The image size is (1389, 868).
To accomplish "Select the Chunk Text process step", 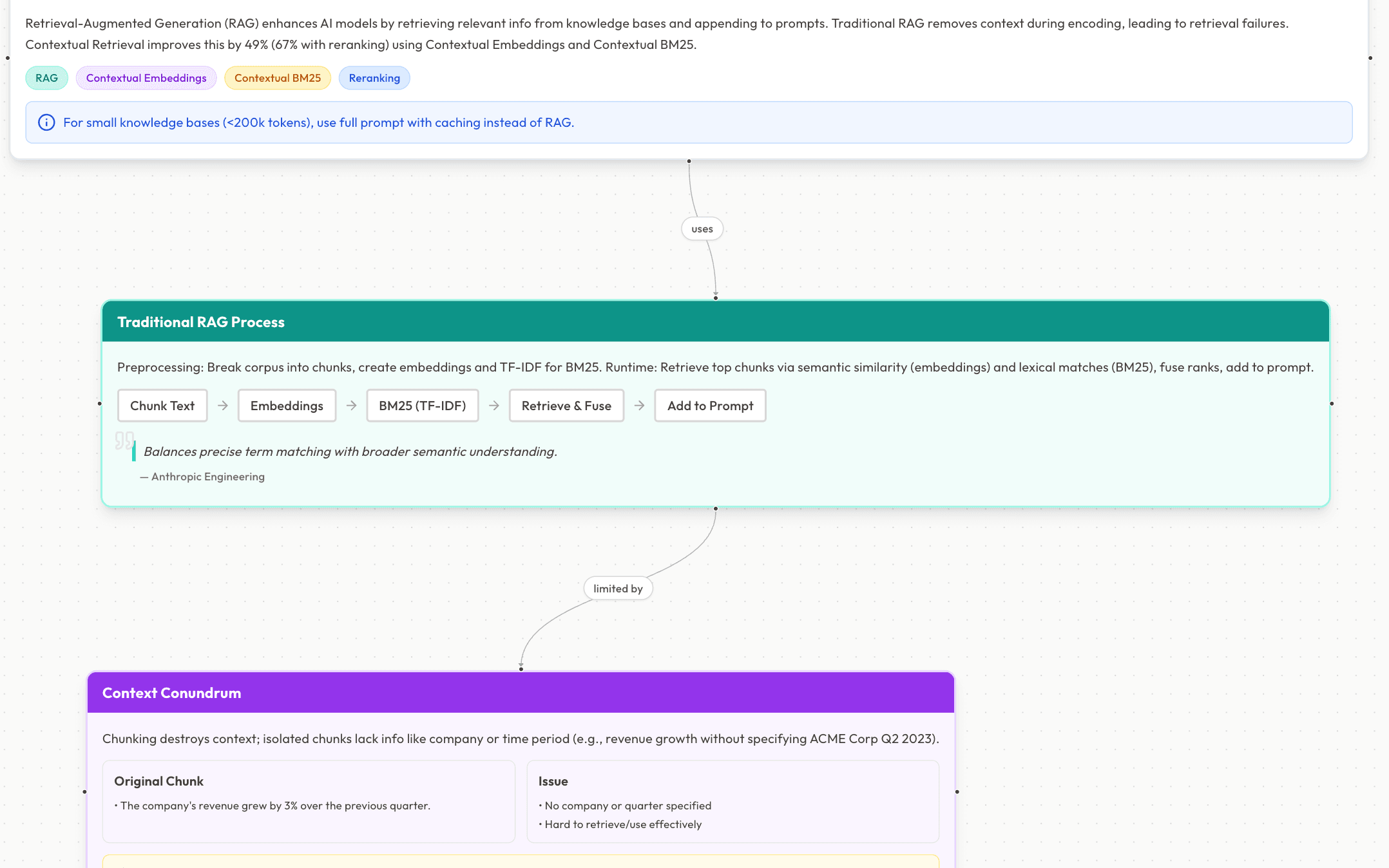I will pyautogui.click(x=162, y=406).
